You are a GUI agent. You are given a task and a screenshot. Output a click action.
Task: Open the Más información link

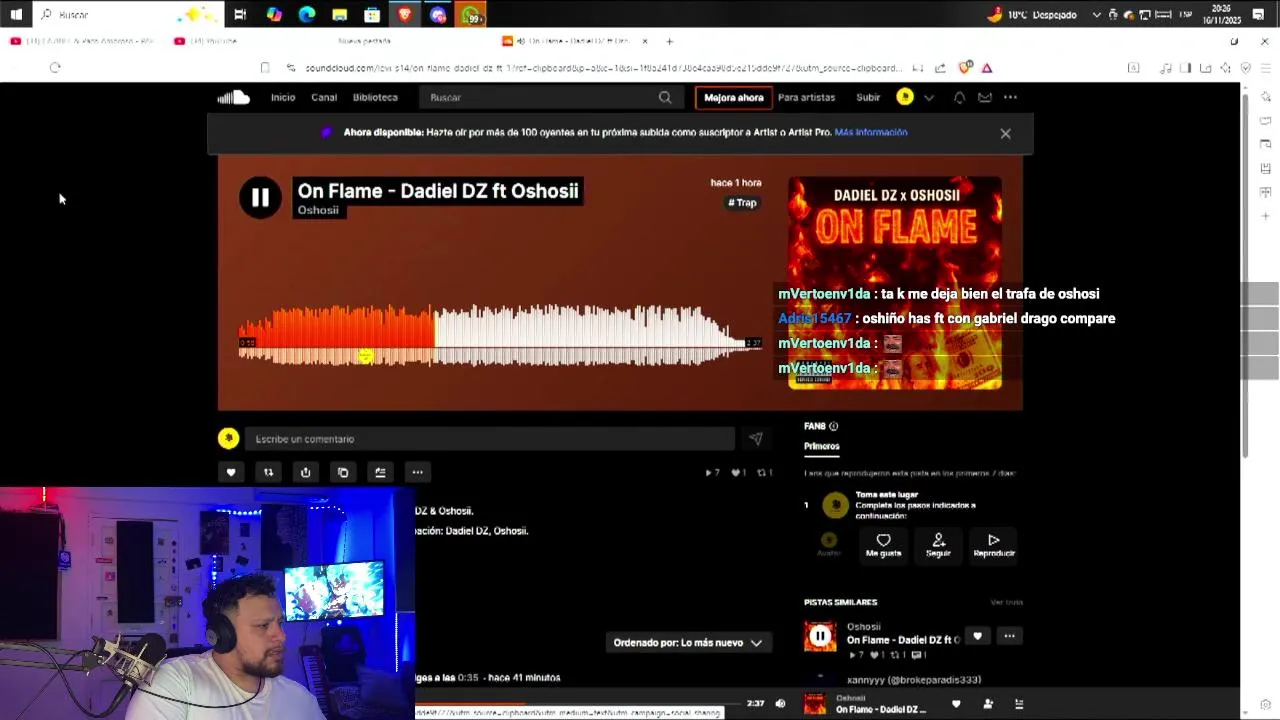[x=871, y=132]
